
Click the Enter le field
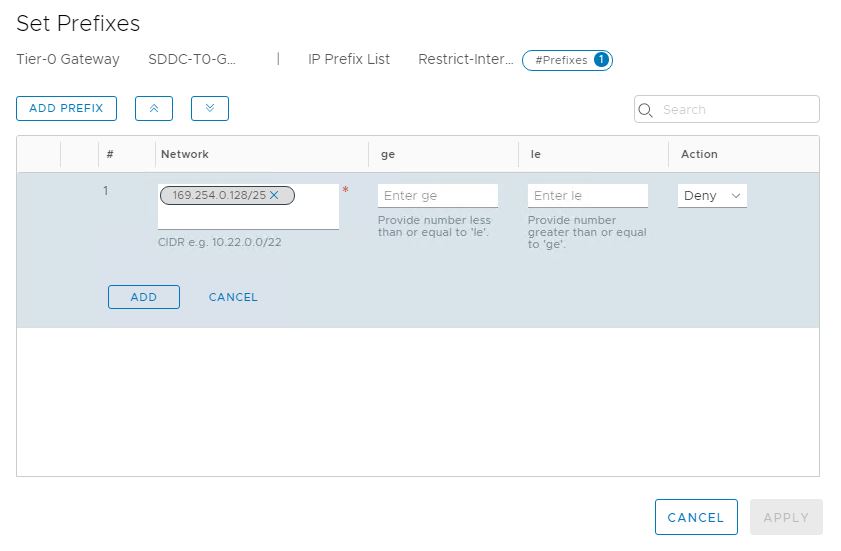[x=588, y=196]
